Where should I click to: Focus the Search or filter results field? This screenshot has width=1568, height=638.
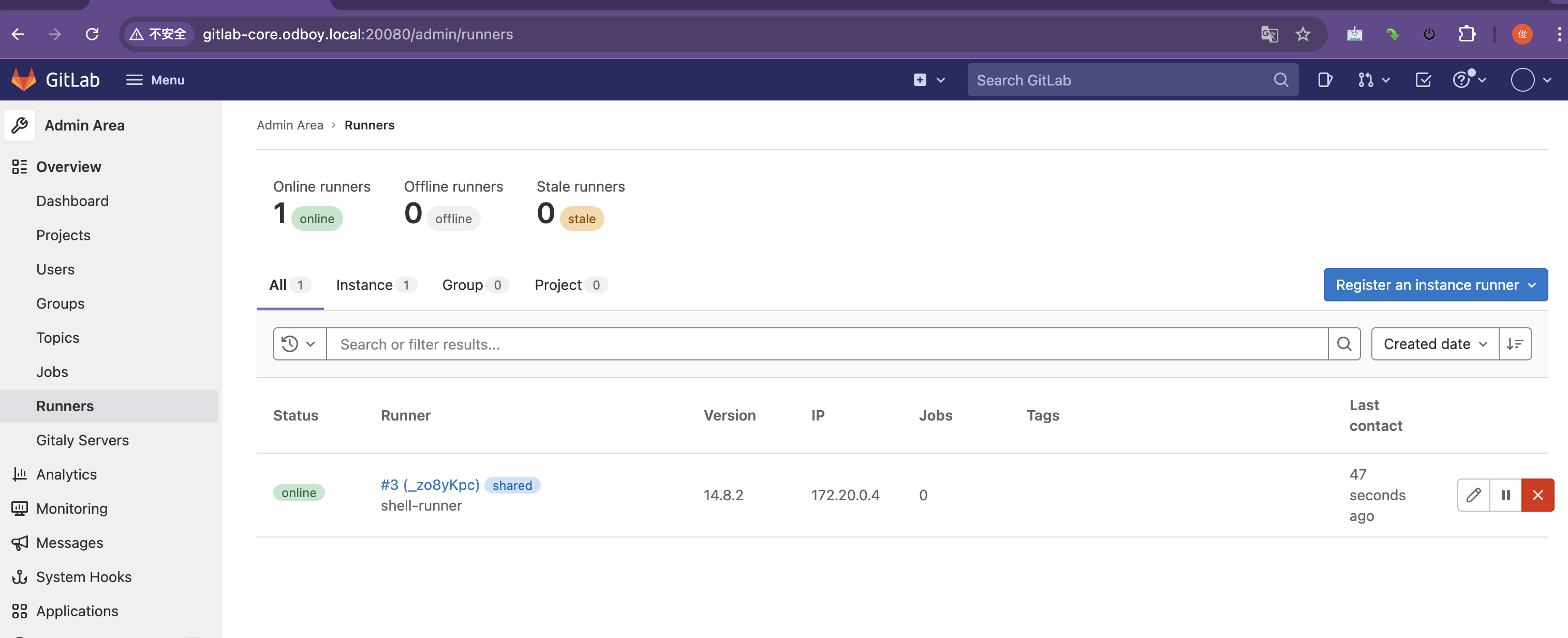point(826,344)
